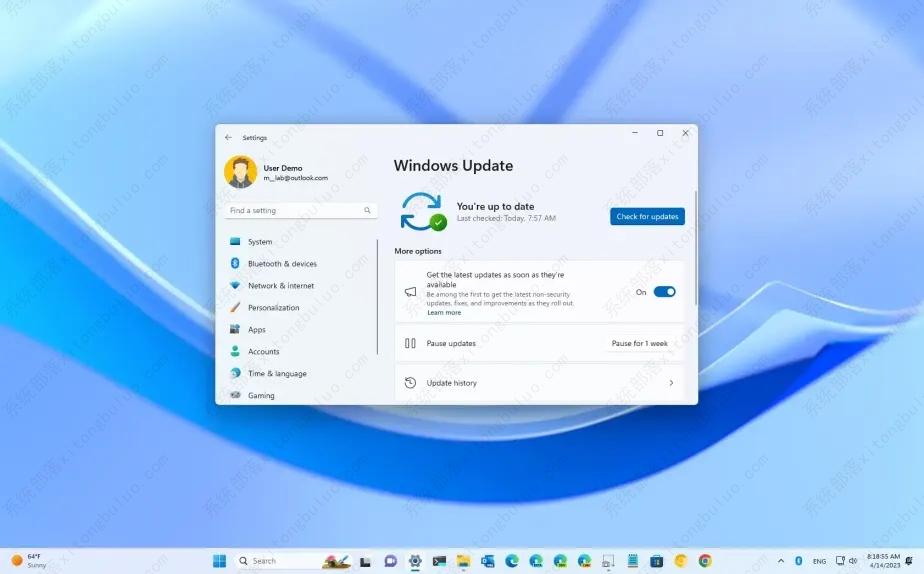Click the pause icon beside Pause updates
Viewport: 924px width, 574px height.
[x=410, y=343]
